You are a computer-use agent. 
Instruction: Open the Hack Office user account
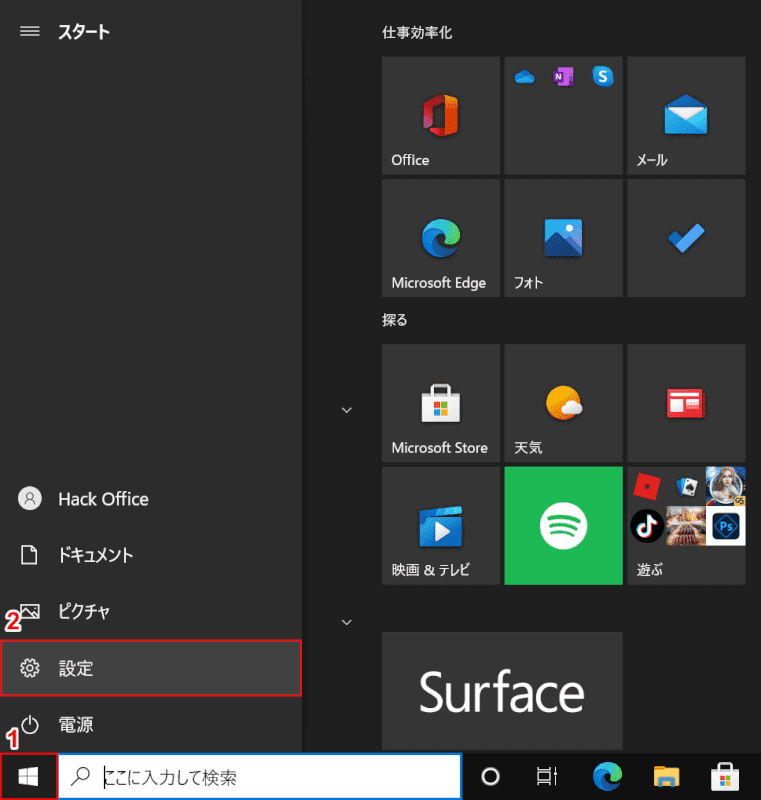tap(151, 498)
